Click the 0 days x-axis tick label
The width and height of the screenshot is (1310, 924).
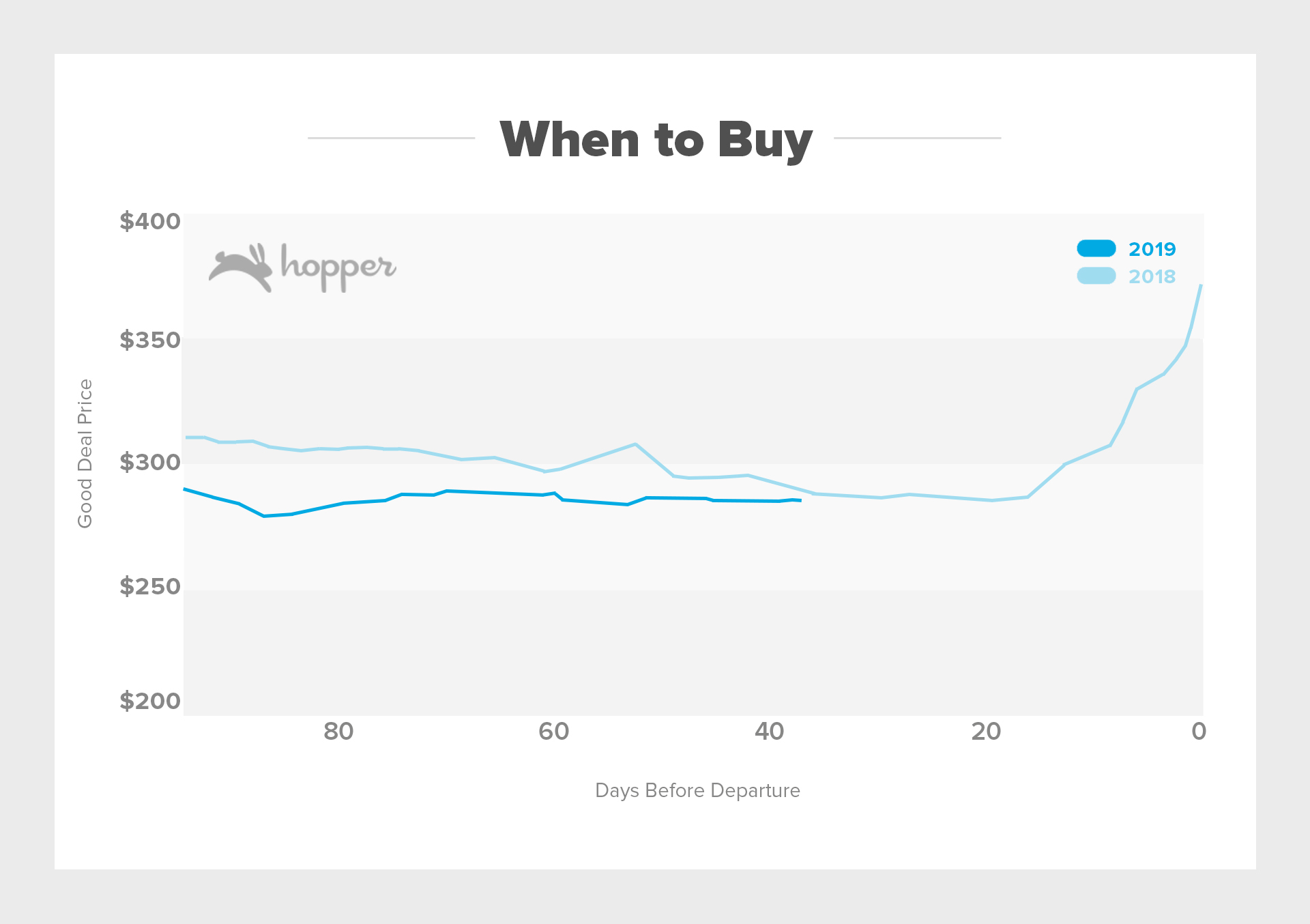[1199, 732]
